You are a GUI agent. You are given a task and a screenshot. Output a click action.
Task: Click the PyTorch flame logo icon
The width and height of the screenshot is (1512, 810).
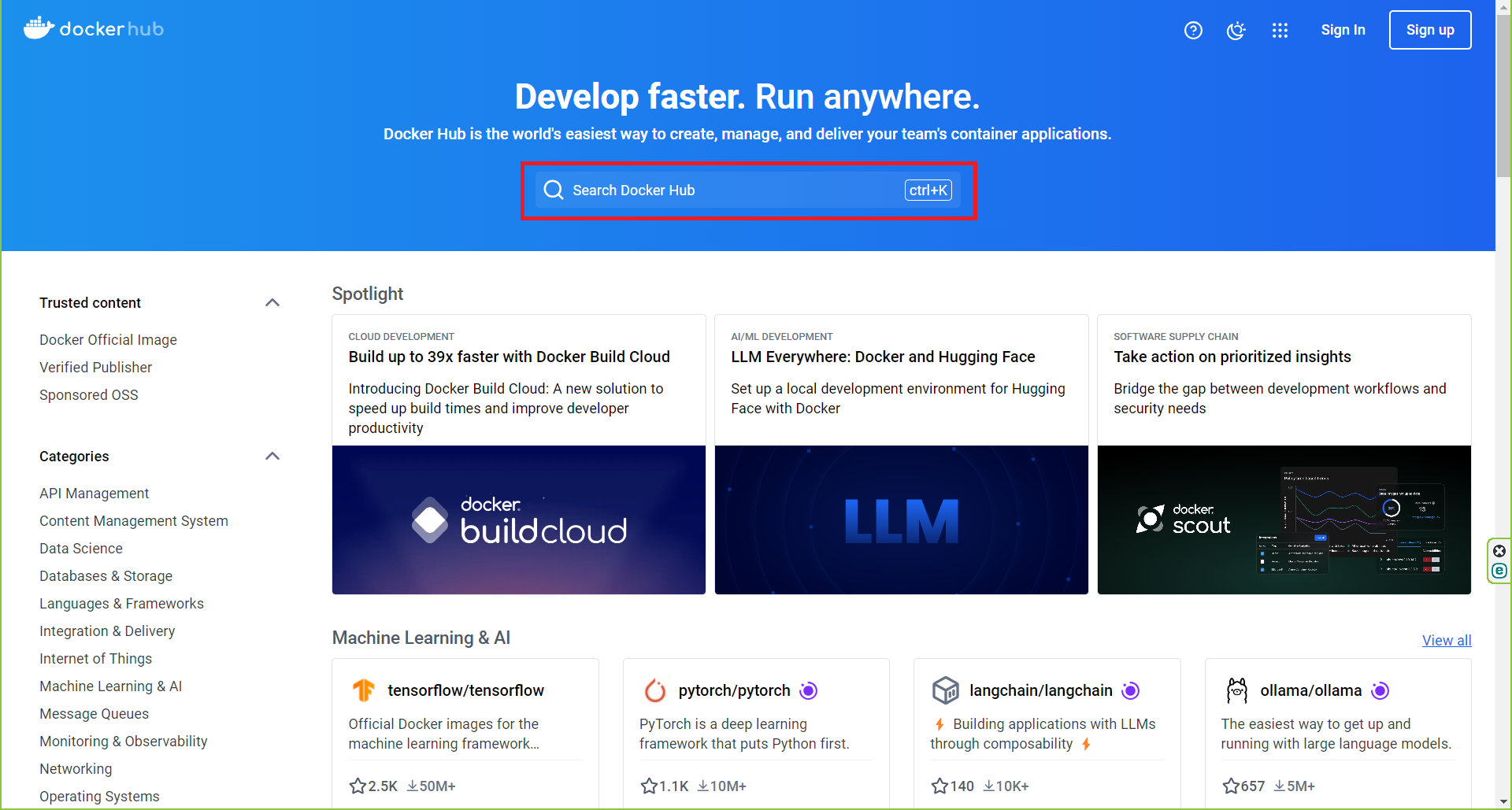[654, 690]
